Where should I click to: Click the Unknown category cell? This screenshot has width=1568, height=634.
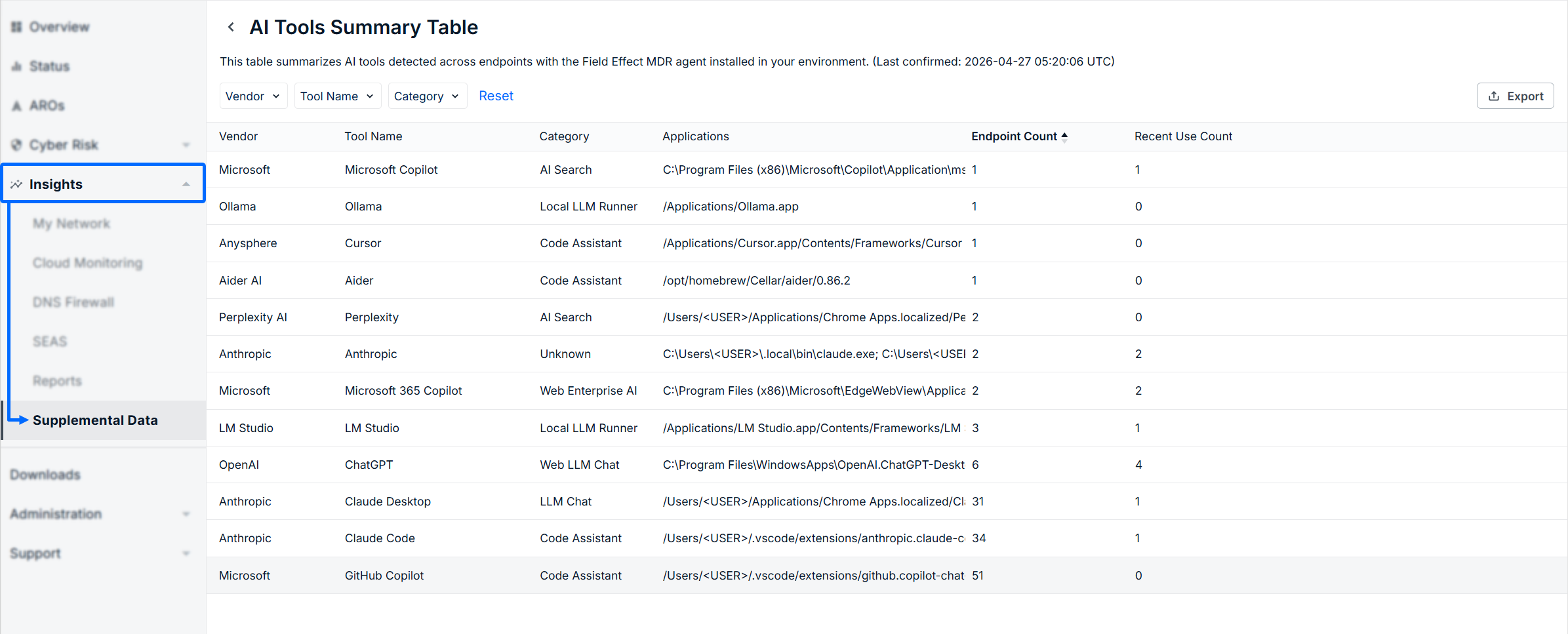point(565,354)
